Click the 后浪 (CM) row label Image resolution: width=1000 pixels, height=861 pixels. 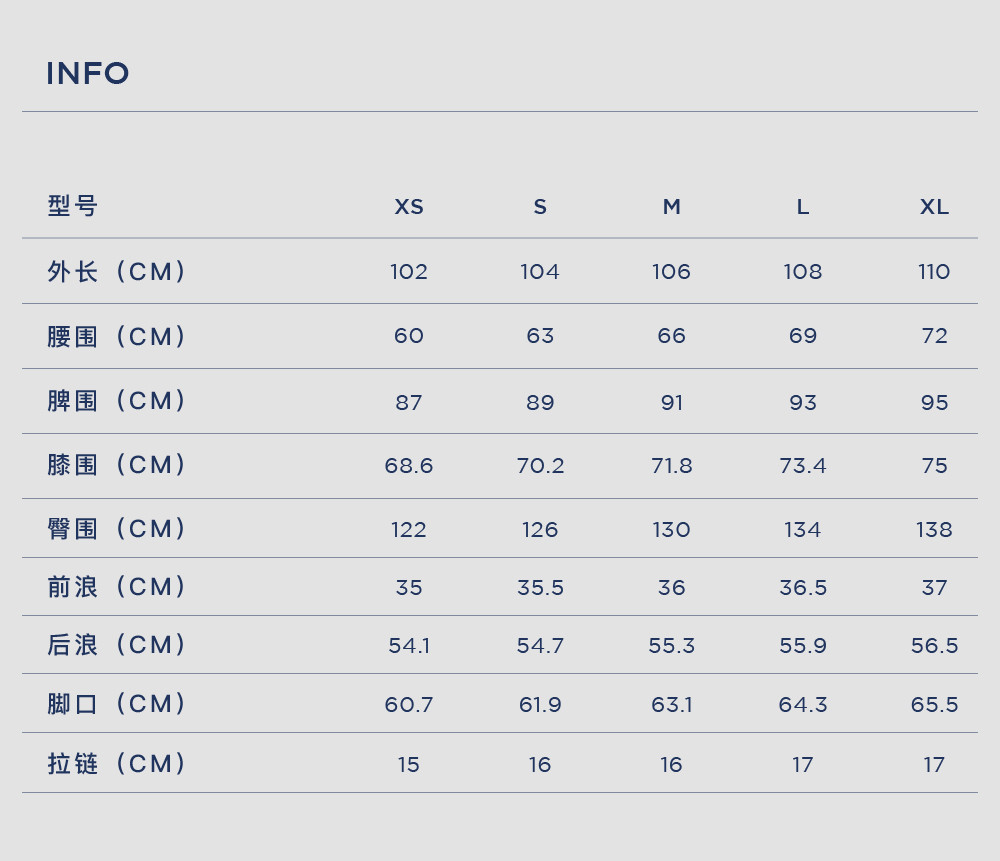click(117, 645)
